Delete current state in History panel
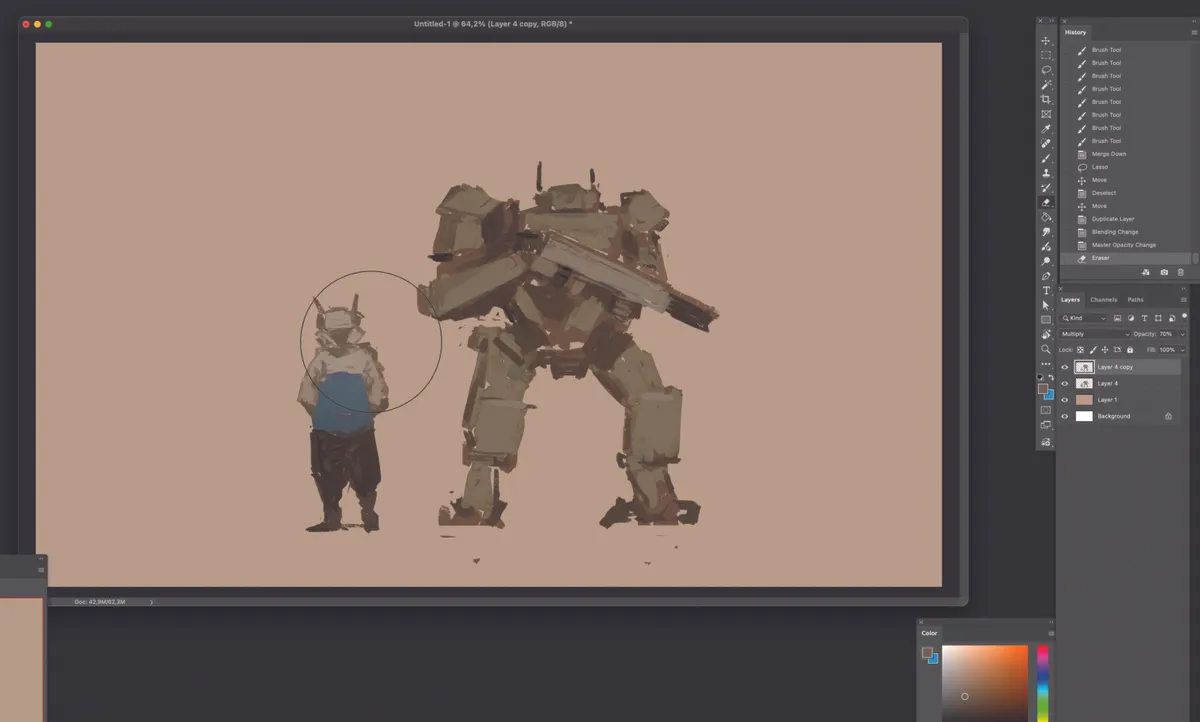 (1180, 272)
